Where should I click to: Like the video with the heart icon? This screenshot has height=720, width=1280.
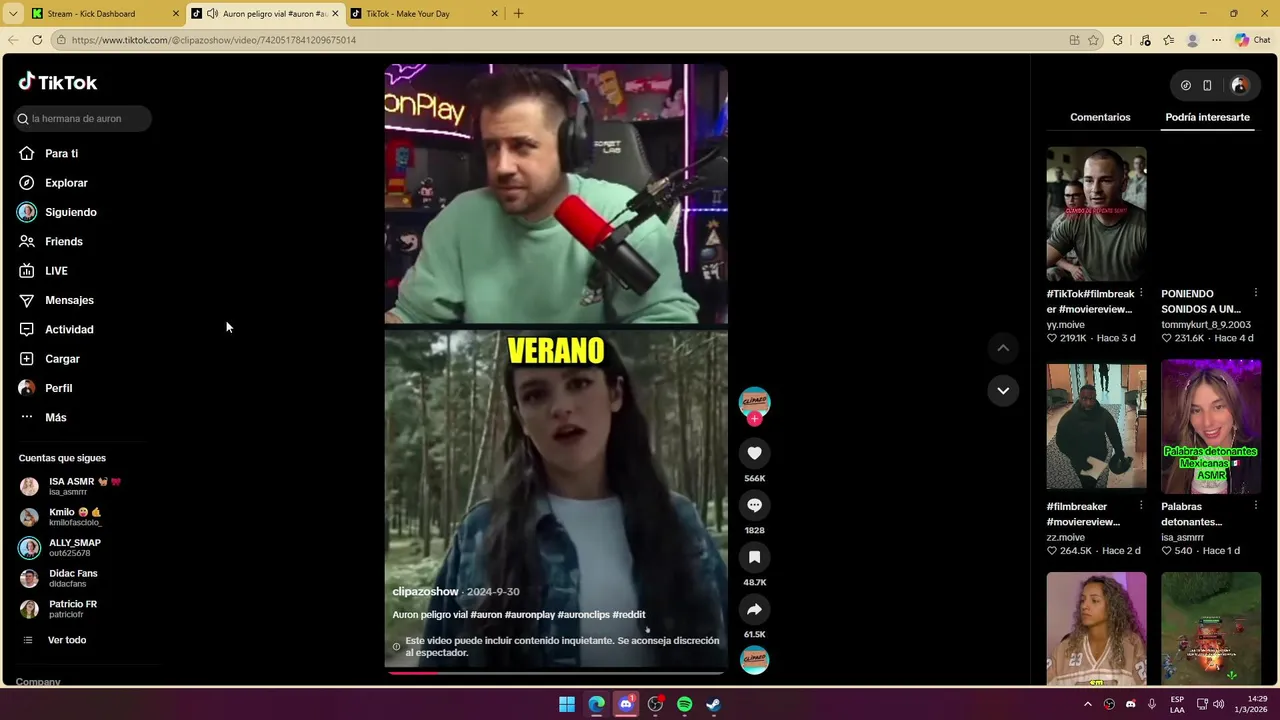click(754, 453)
